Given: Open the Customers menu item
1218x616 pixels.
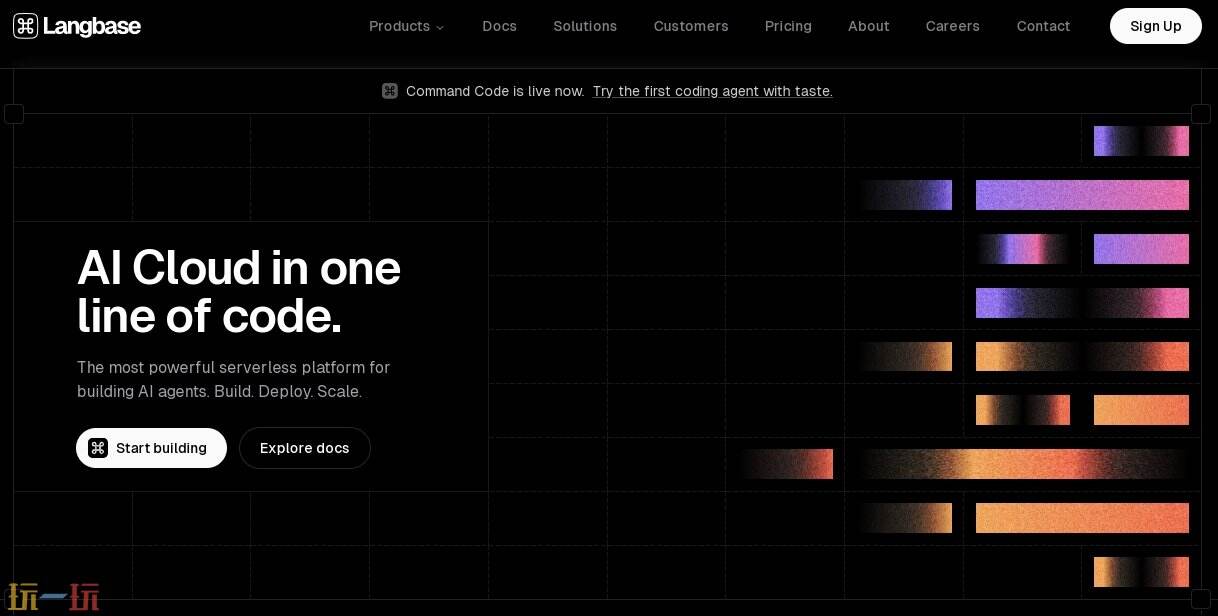Looking at the screenshot, I should tap(691, 26).
